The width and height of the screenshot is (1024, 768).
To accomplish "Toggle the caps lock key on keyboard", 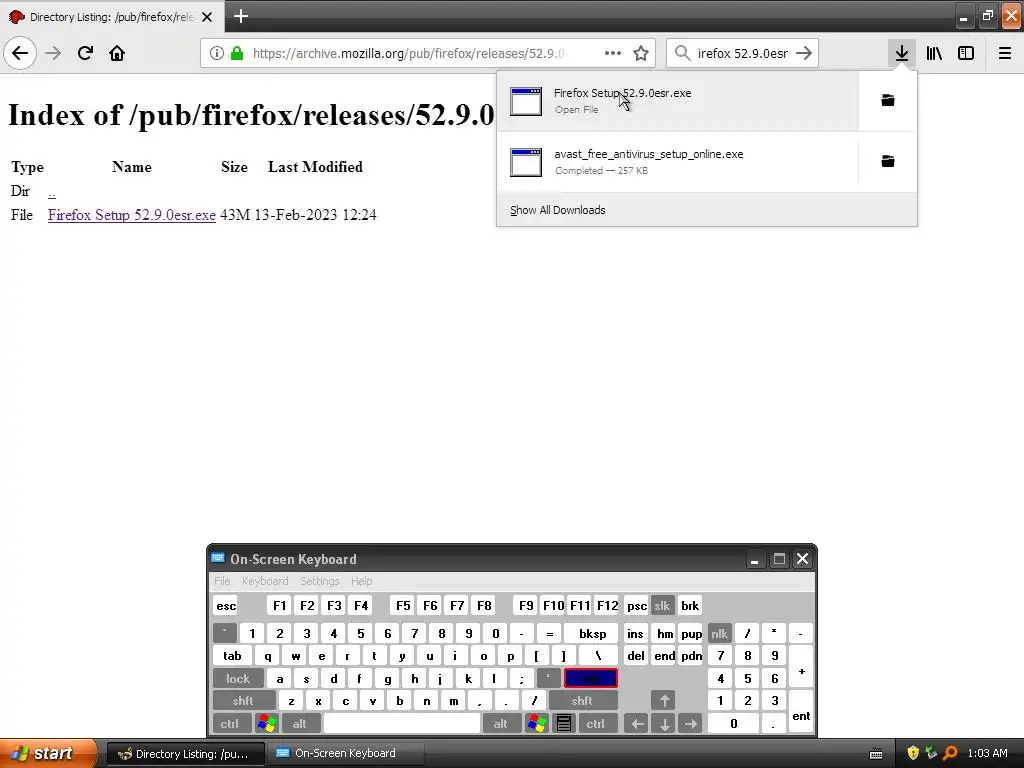I will 238,679.
